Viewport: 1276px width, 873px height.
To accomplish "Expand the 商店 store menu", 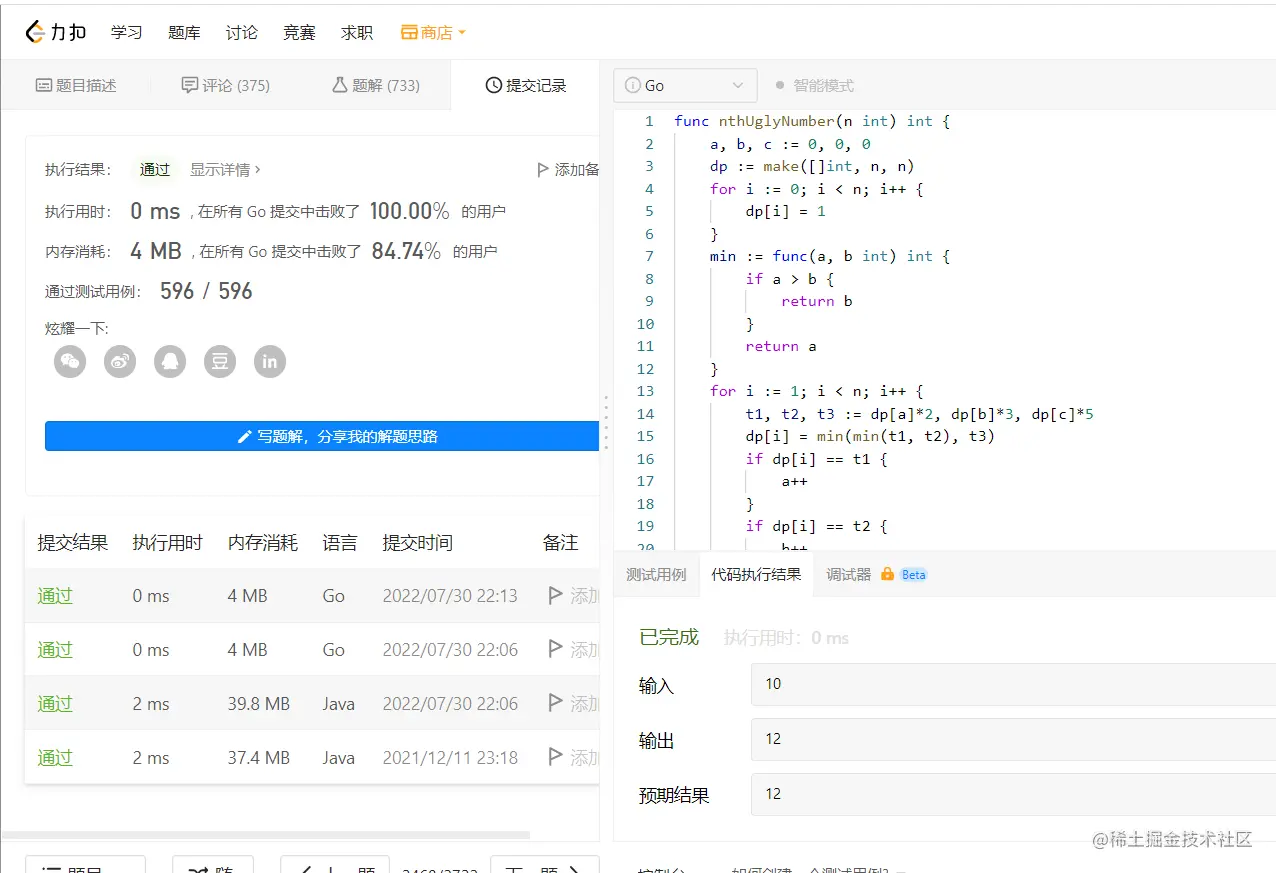I will coord(434,33).
